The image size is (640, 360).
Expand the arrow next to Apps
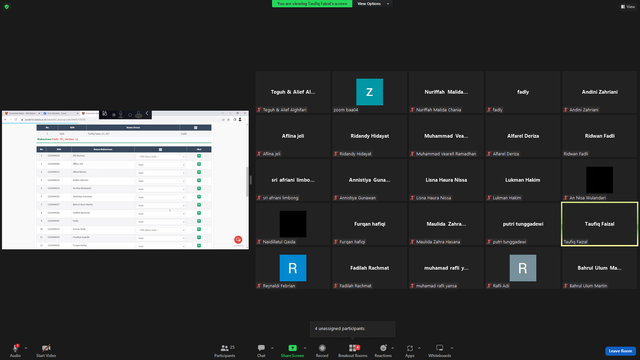419,348
